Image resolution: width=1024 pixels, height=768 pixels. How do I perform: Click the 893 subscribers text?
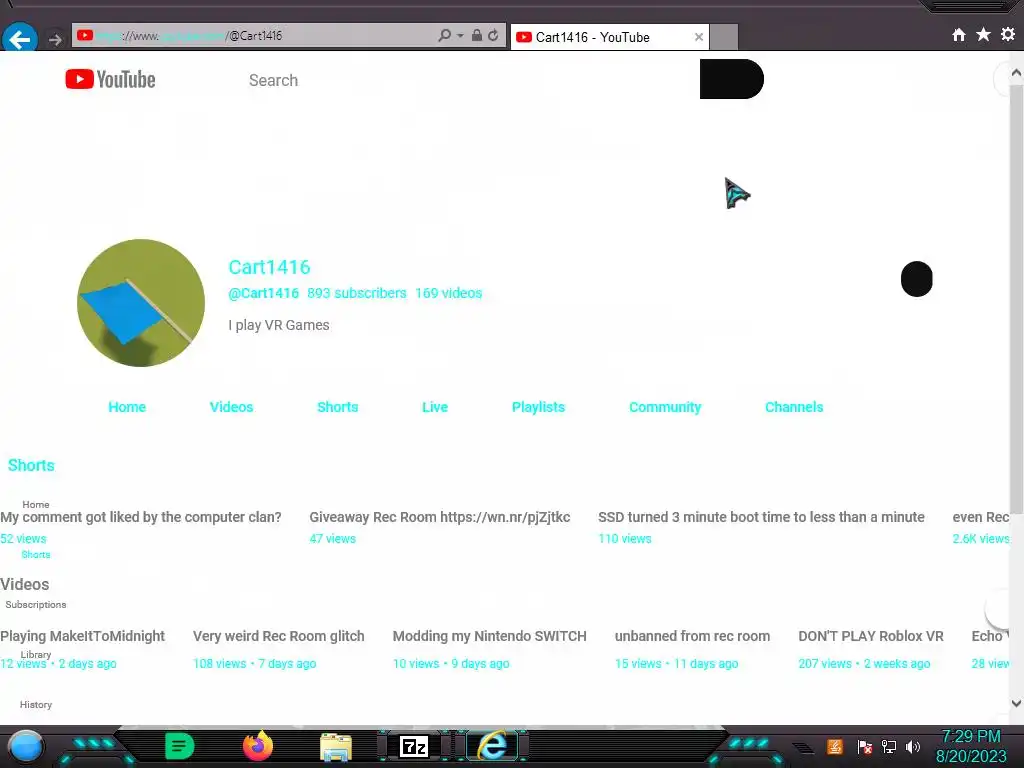pos(357,293)
